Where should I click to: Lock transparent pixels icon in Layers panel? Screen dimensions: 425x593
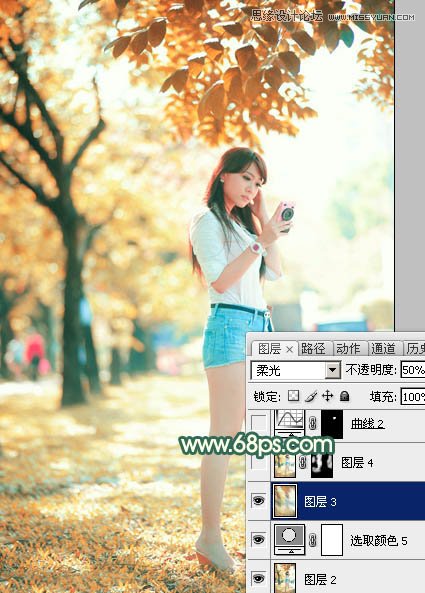click(x=293, y=396)
